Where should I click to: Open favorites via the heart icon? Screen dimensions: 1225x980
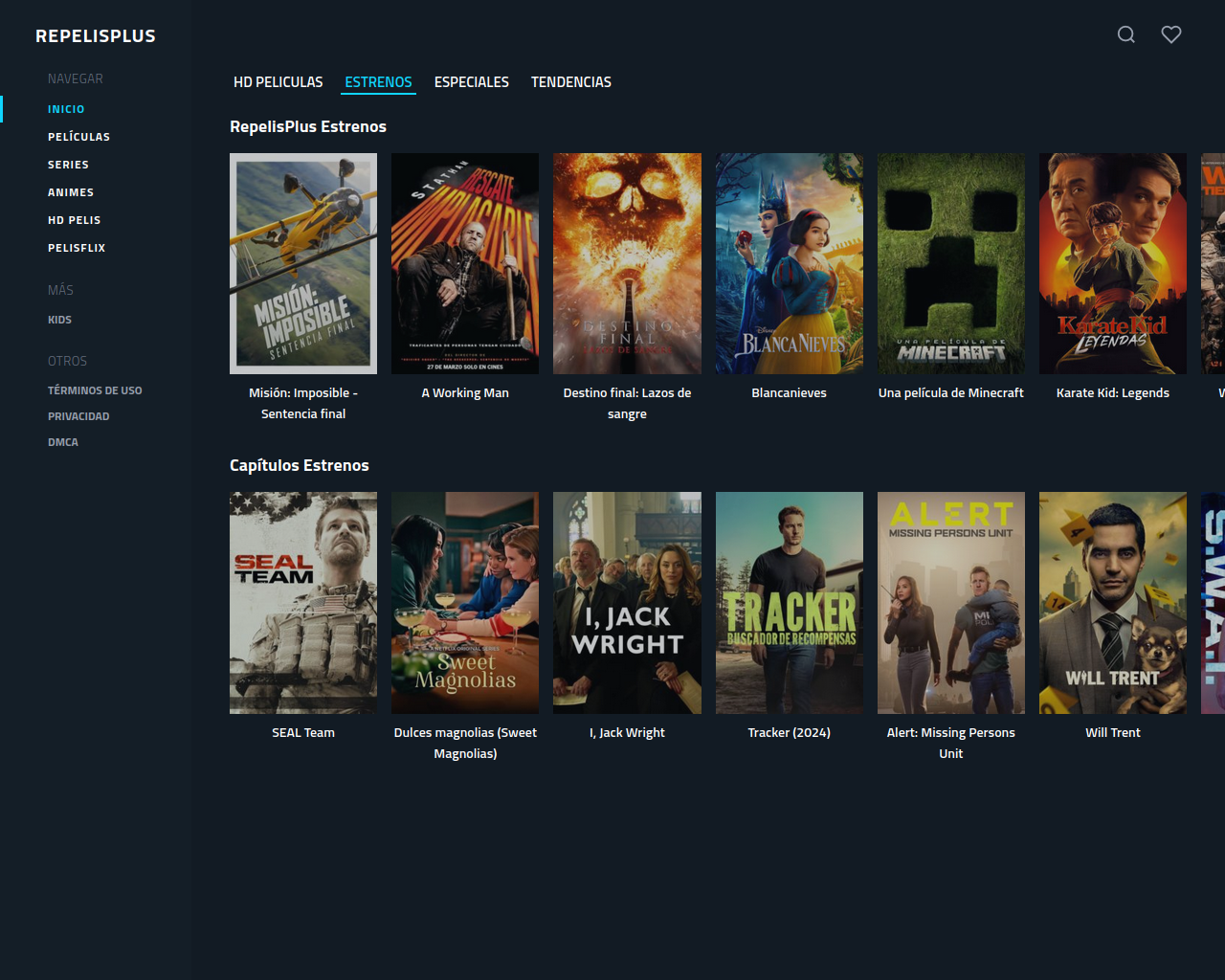(1171, 34)
